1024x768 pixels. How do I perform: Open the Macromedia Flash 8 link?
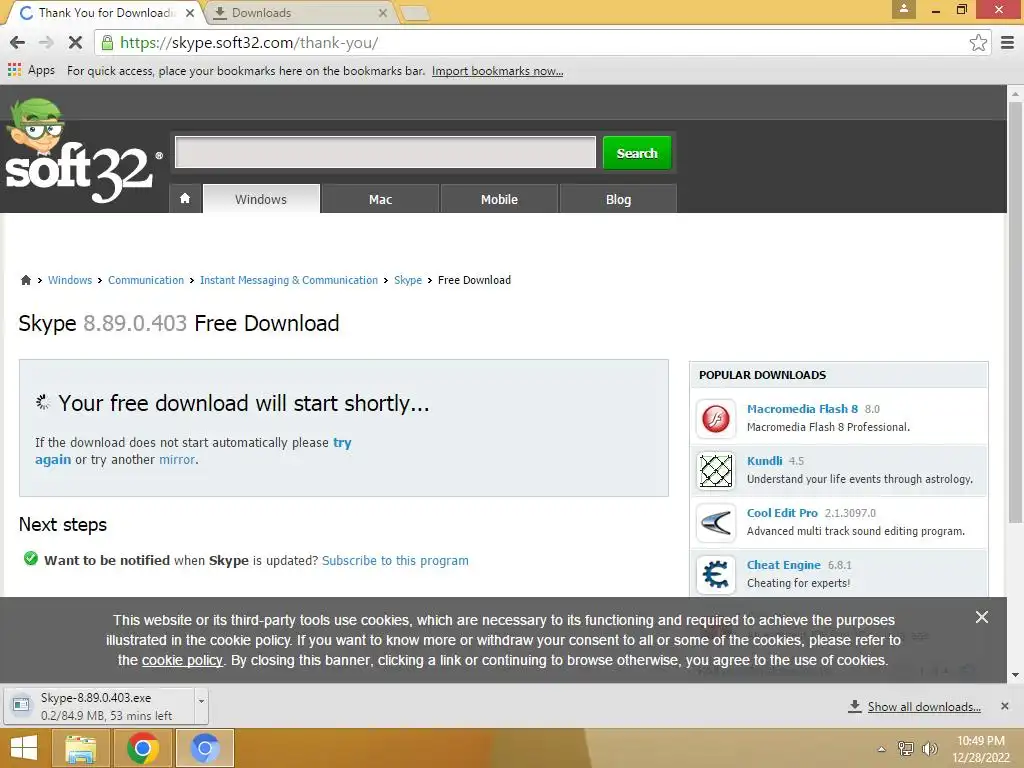(x=802, y=409)
